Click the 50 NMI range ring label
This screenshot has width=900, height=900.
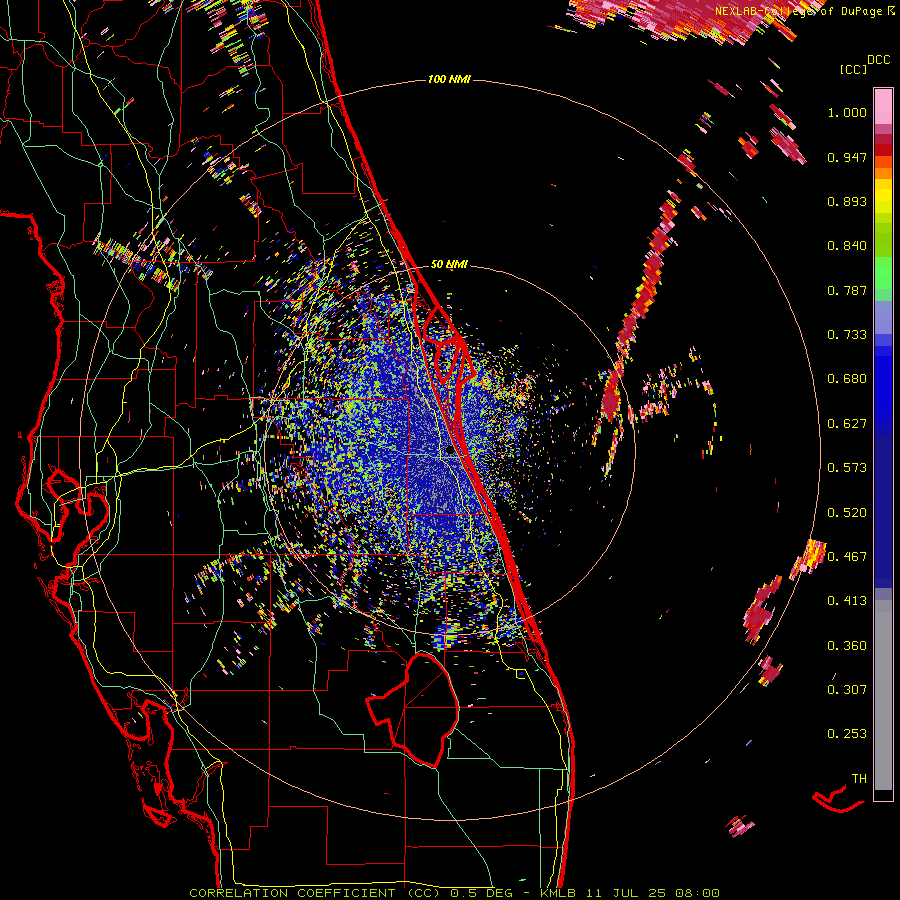(x=449, y=264)
